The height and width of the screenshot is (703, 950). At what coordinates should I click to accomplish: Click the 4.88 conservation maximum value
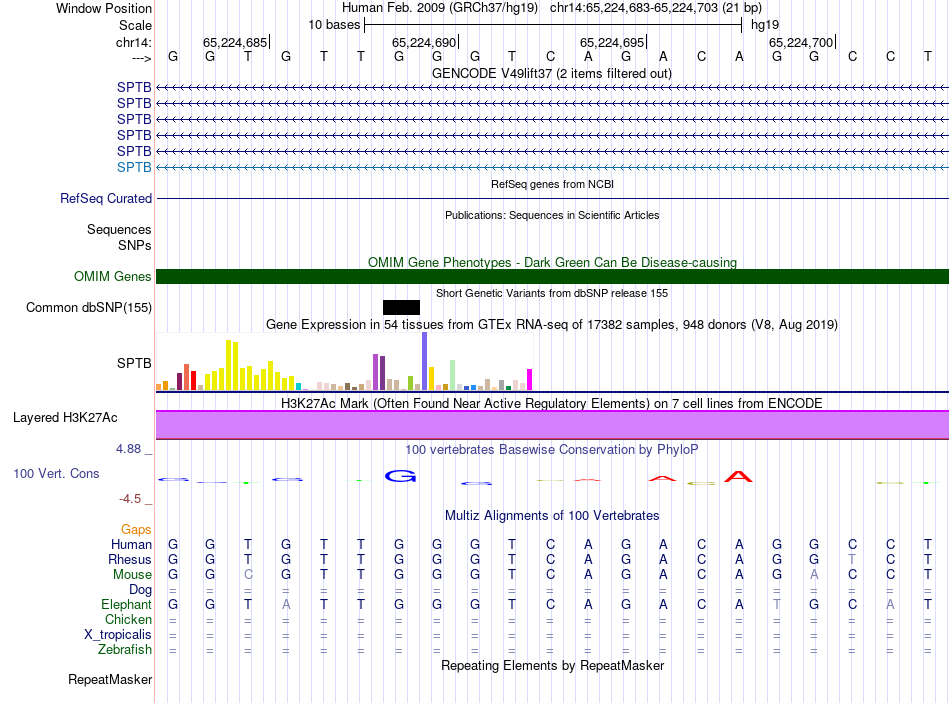point(128,449)
